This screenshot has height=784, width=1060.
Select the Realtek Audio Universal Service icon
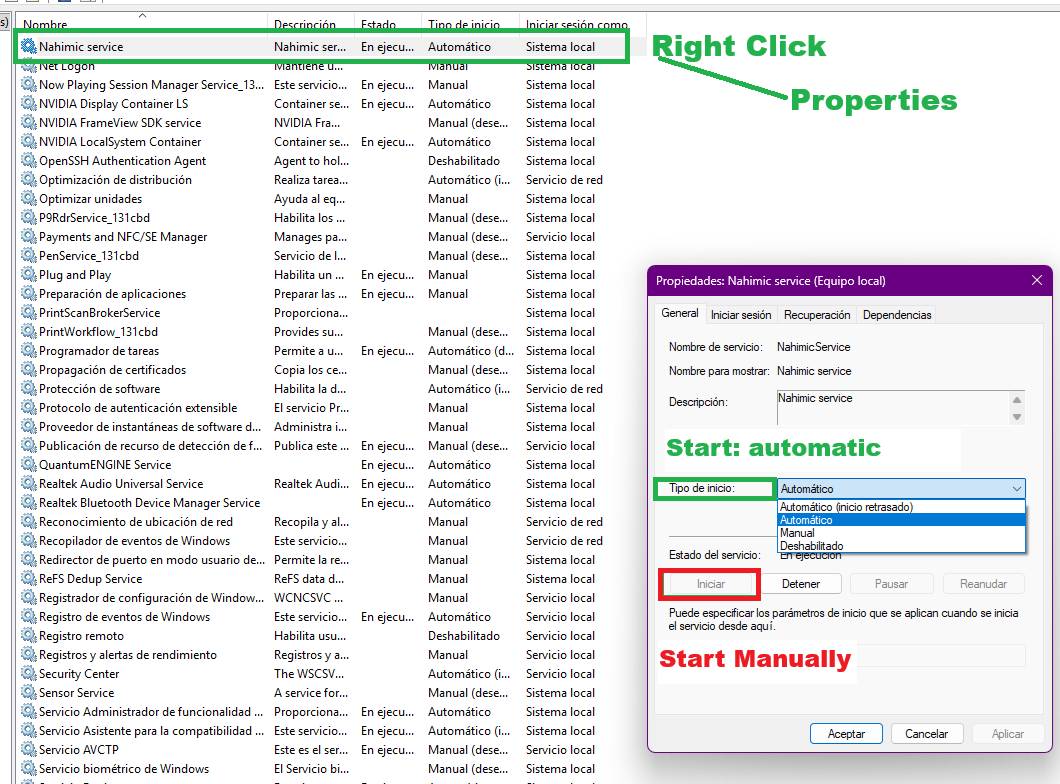(29, 484)
